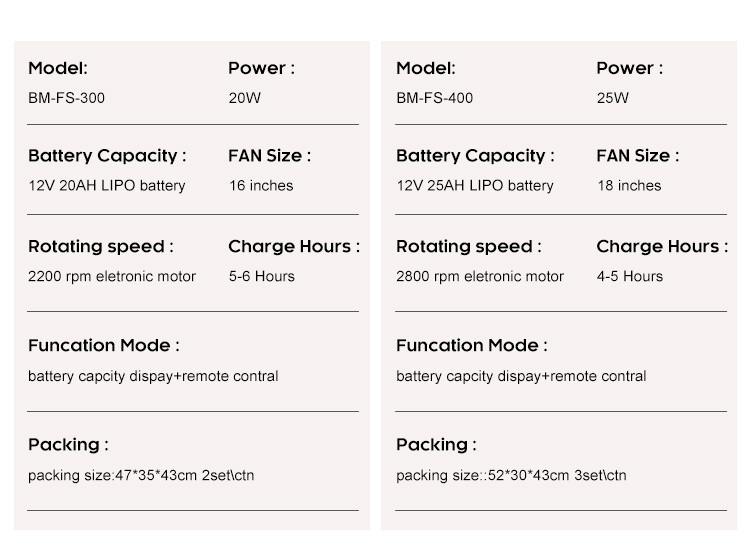Click the 12V 25AH LIPO battery text
Viewport: 750px width, 559px height.
(x=475, y=186)
